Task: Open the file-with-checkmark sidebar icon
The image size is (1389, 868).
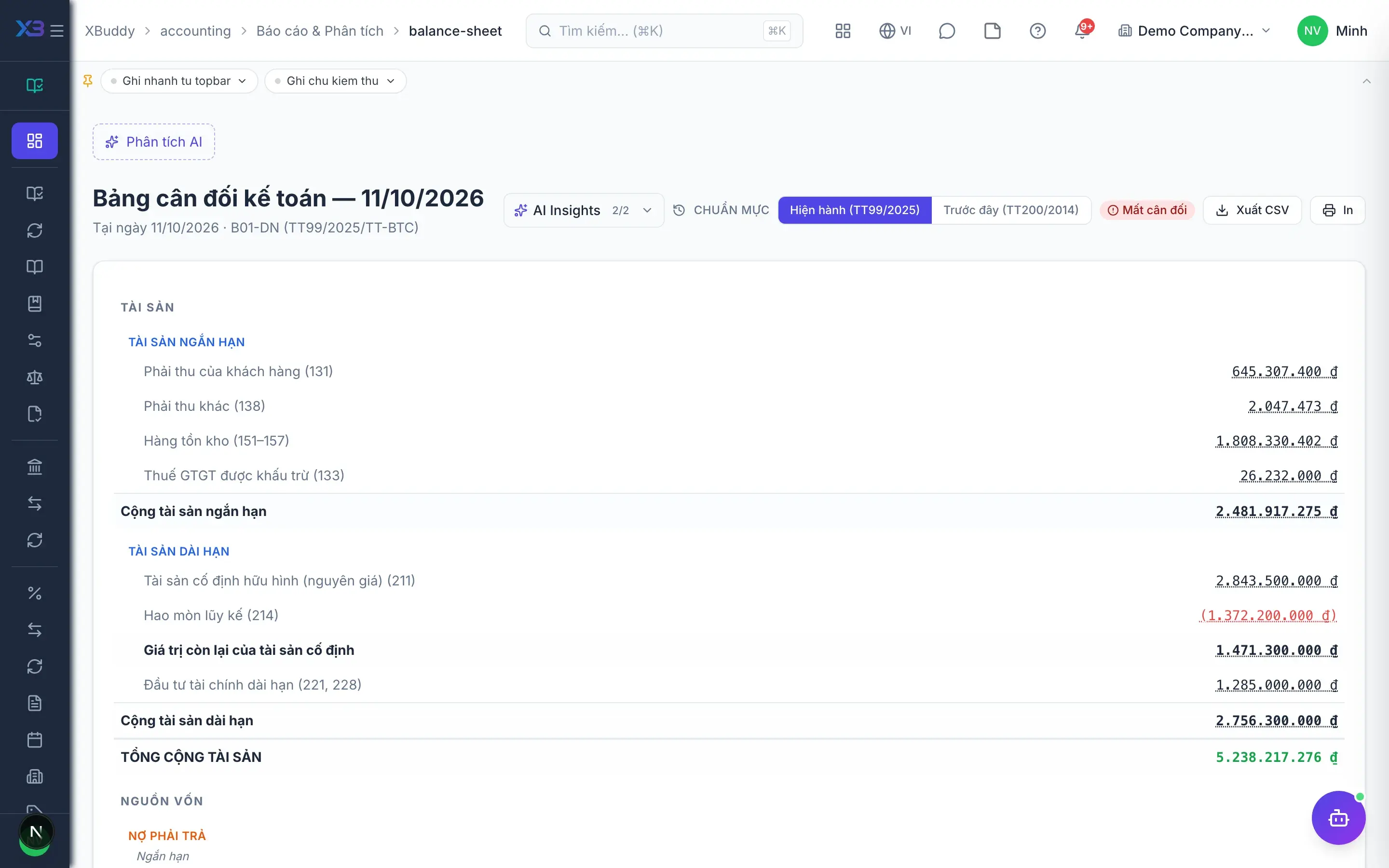Action: (x=34, y=414)
